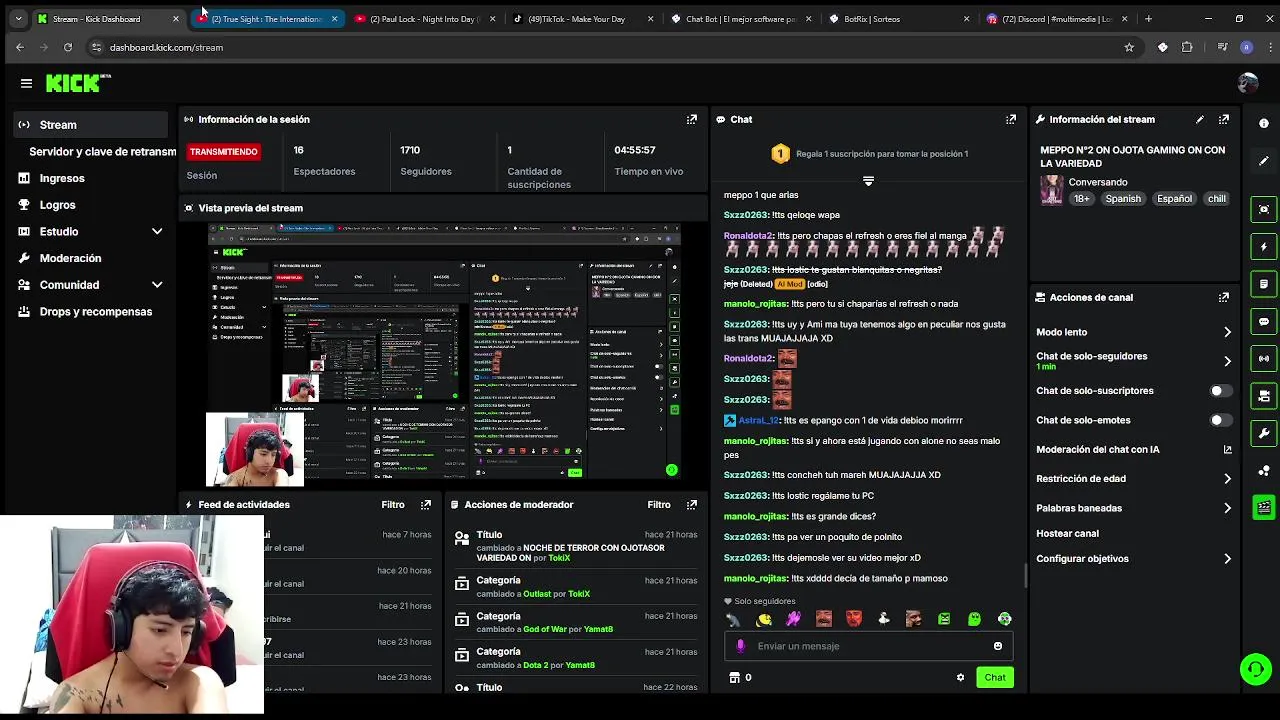The height and width of the screenshot is (720, 1280).
Task: Toggle Chat de solo-suscriptores switch
Action: tap(1221, 391)
